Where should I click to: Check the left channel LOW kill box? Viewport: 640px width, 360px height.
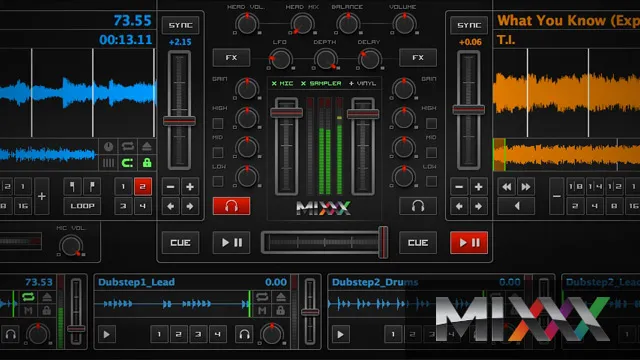(x=218, y=181)
